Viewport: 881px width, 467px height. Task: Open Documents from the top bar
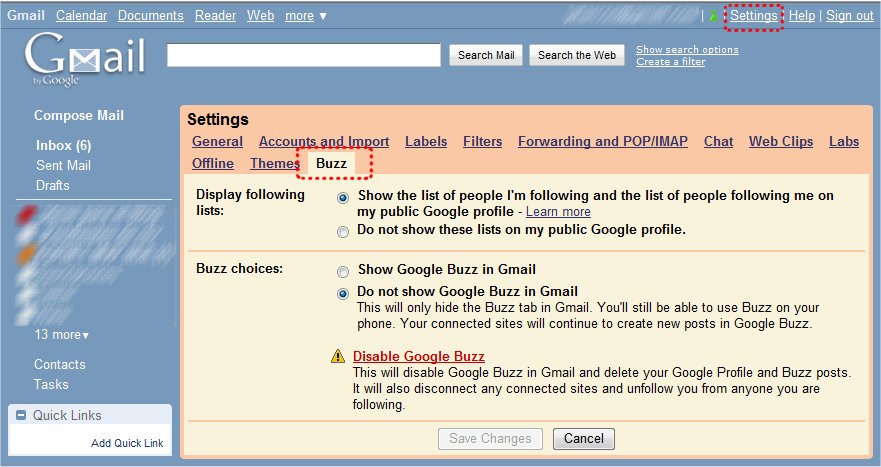(151, 16)
